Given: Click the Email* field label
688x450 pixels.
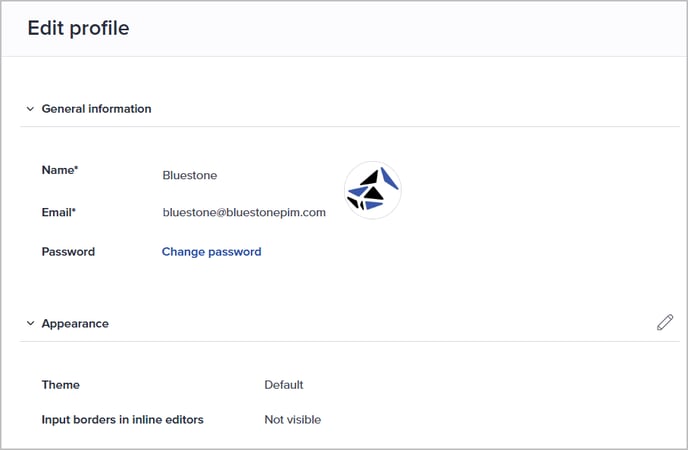Looking at the screenshot, I should click(59, 212).
